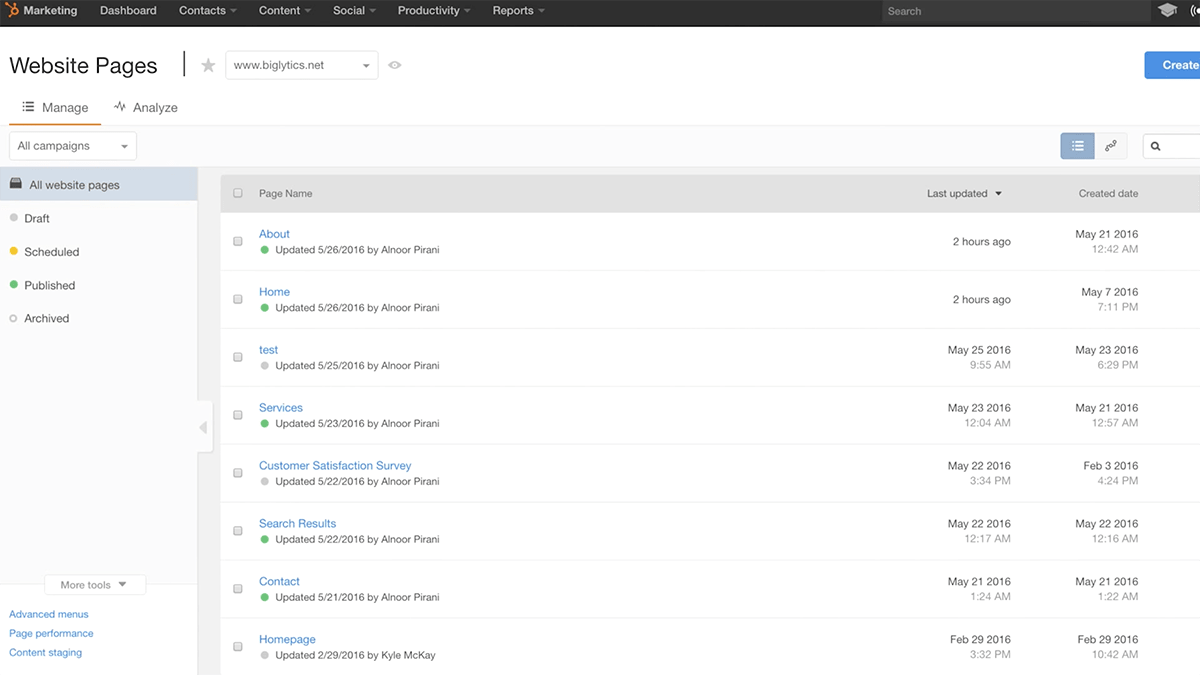Open the Home page link
1200x675 pixels.
click(274, 292)
